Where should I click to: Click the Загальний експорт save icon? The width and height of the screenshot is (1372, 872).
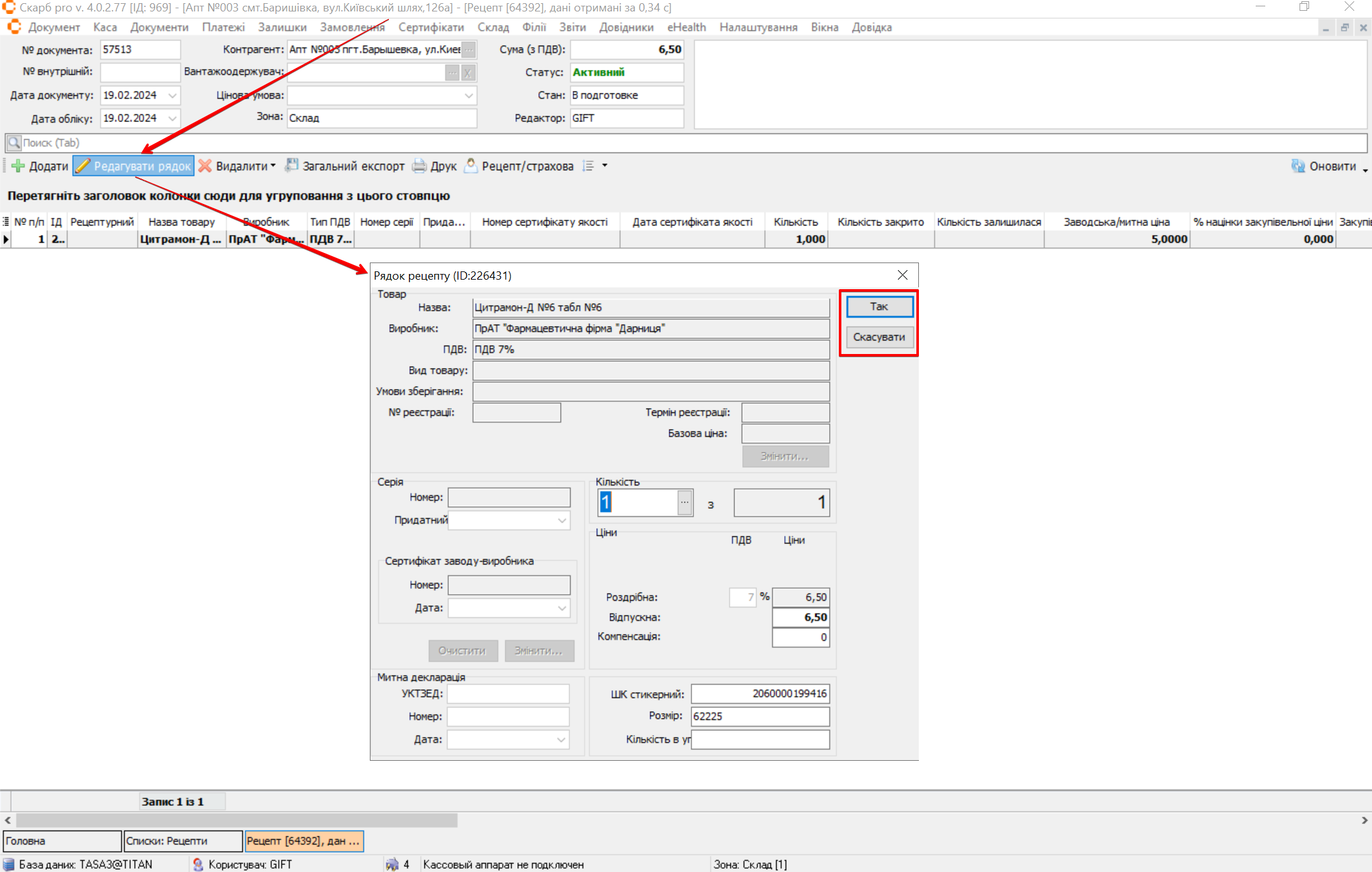click(292, 166)
